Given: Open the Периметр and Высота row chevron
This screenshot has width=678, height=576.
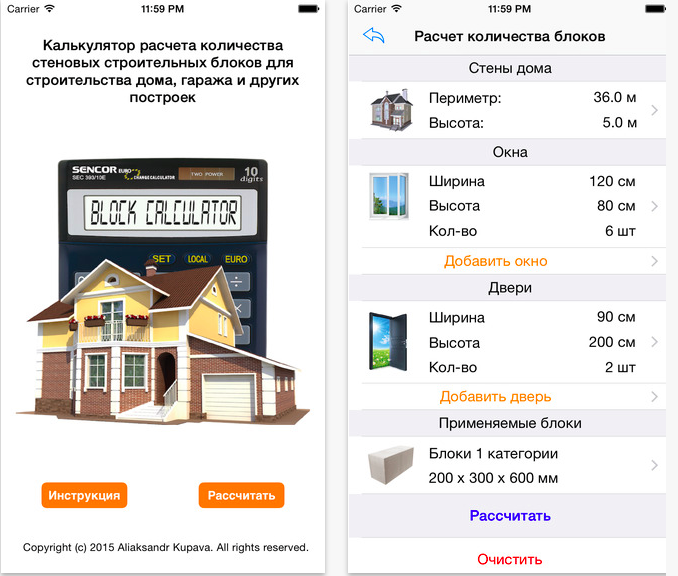Looking at the screenshot, I should click(x=654, y=110).
